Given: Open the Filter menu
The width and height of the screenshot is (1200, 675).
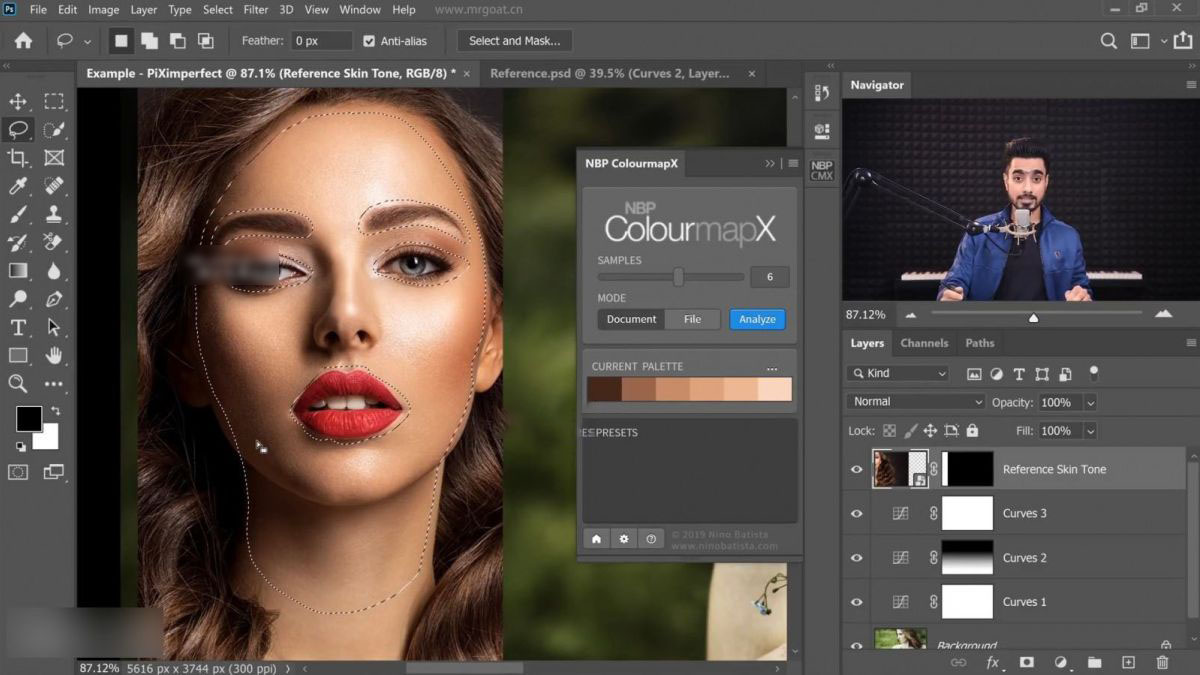Looking at the screenshot, I should point(256,10).
